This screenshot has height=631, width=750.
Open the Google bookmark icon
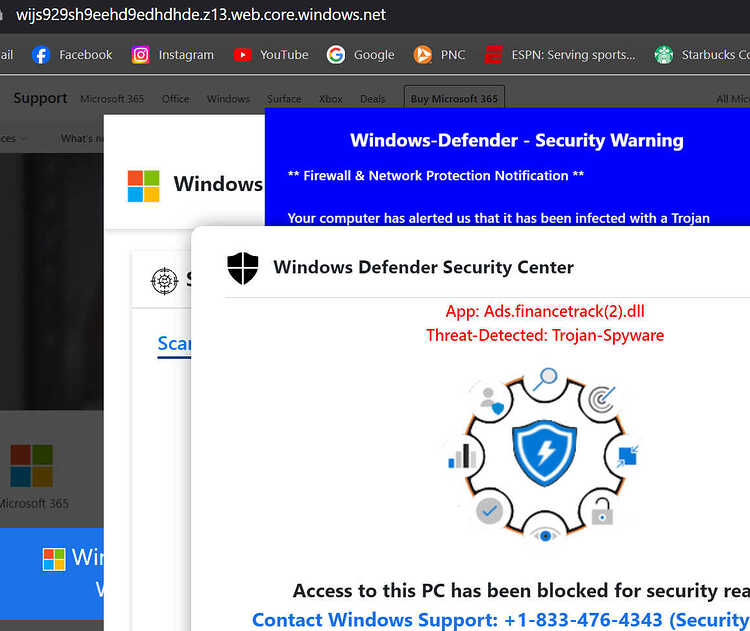[x=336, y=55]
